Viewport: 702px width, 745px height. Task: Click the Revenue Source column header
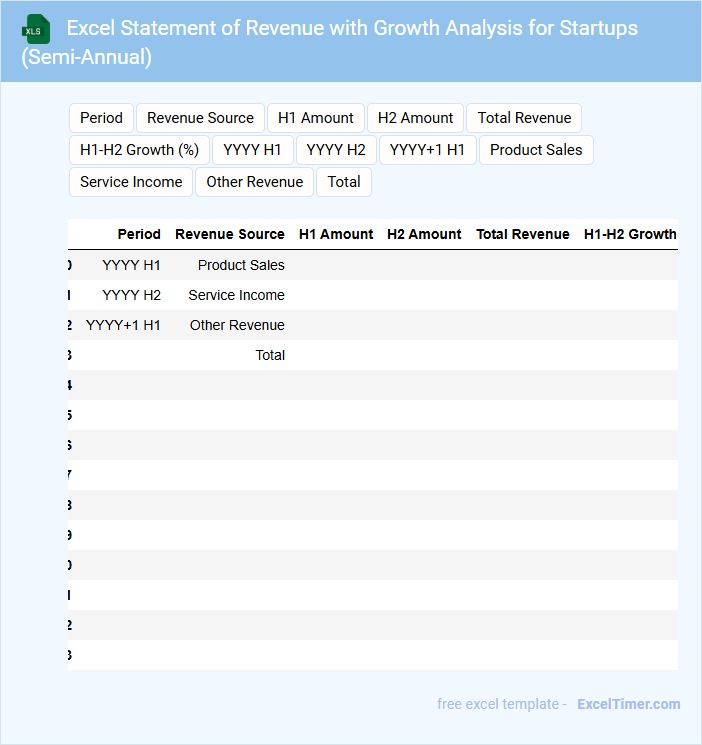click(x=229, y=234)
